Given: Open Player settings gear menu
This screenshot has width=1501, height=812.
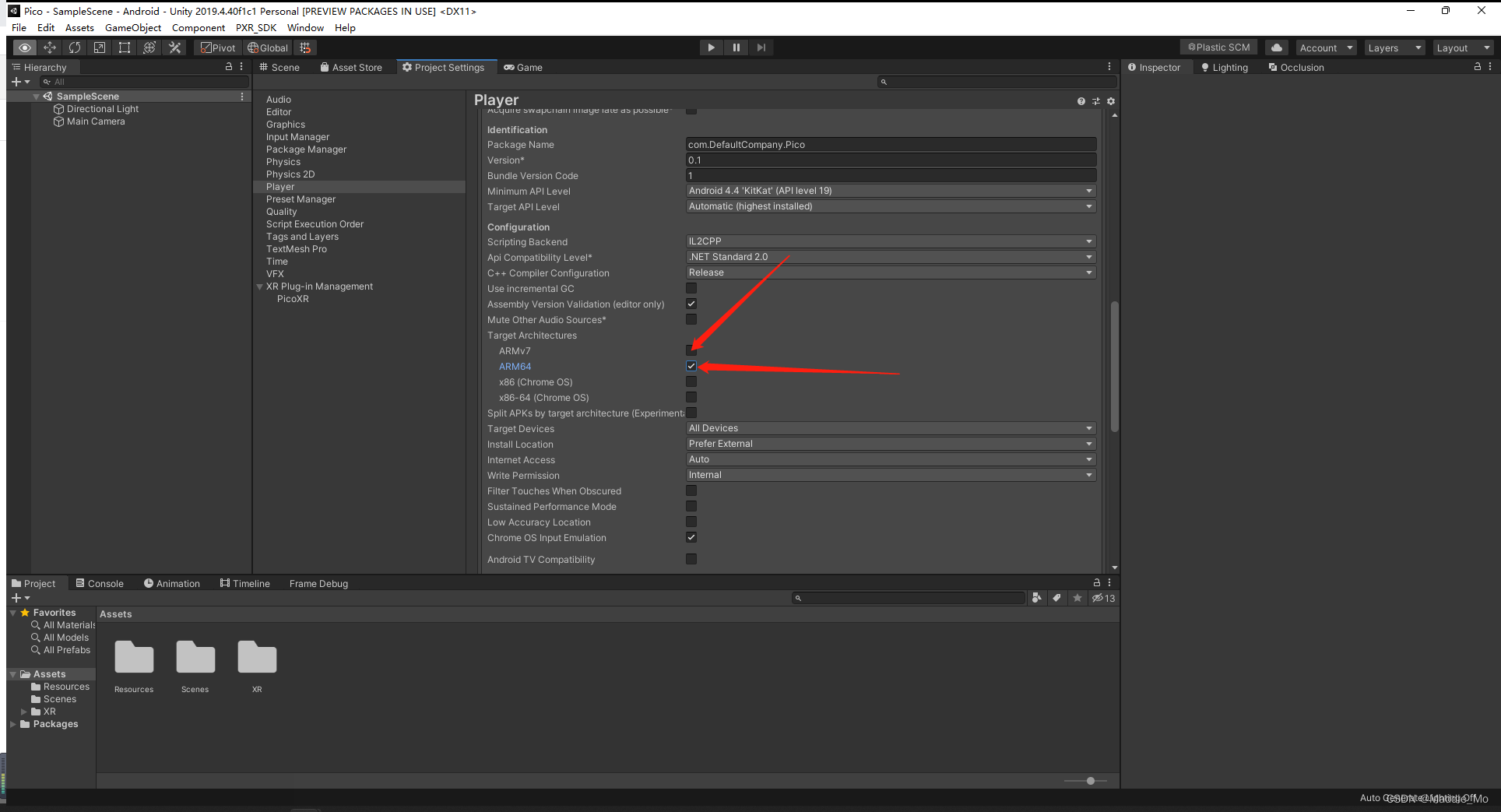Looking at the screenshot, I should 1111,101.
